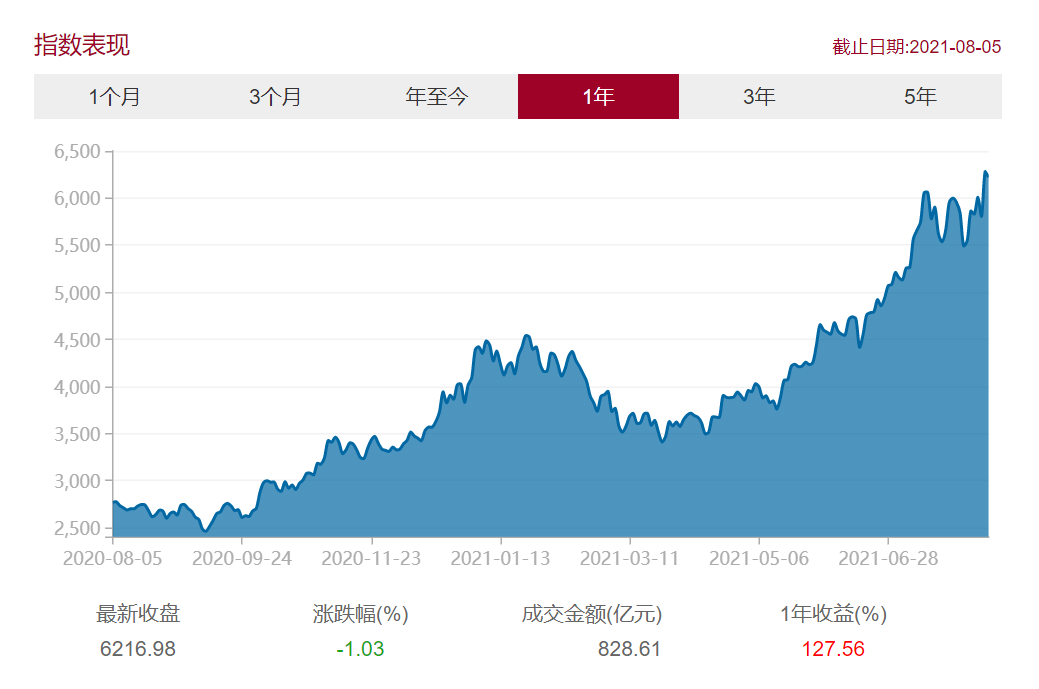Click the 5,000 y-axis label
Screen dimensions: 1039x689
click(x=77, y=293)
